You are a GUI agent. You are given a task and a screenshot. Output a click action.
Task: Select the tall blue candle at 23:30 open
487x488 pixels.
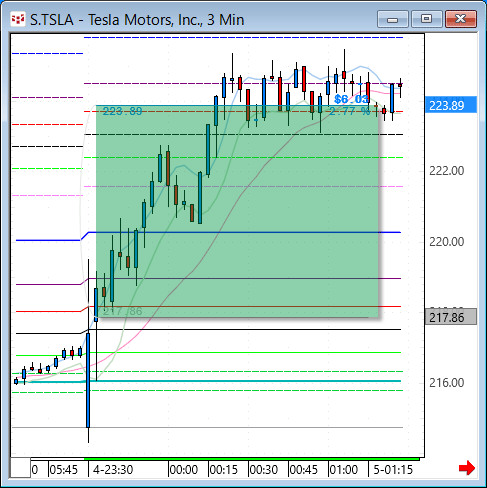pyautogui.click(x=88, y=380)
